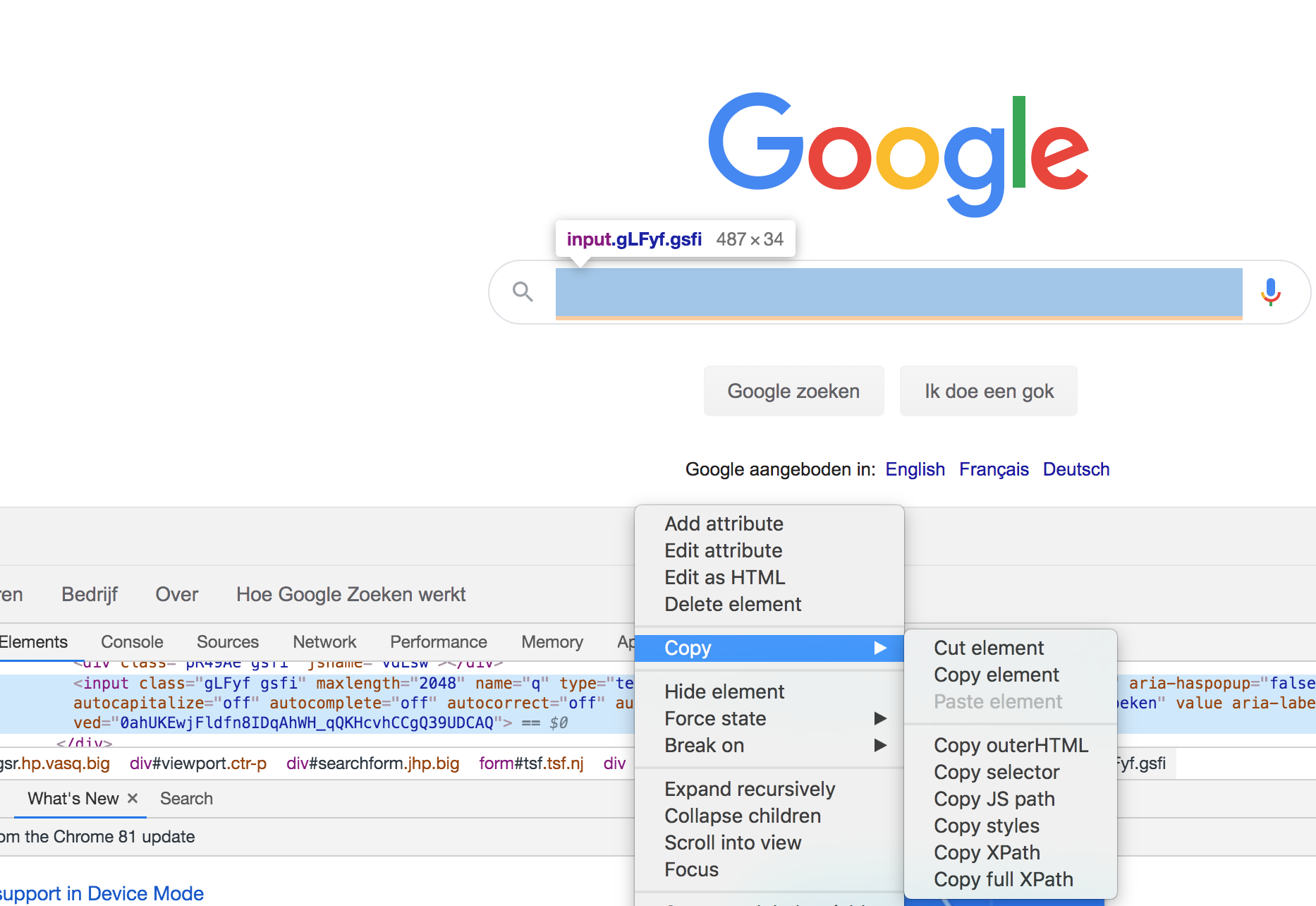This screenshot has width=1316, height=906.
Task: Select Copy selector in submenu
Action: pos(1011,772)
